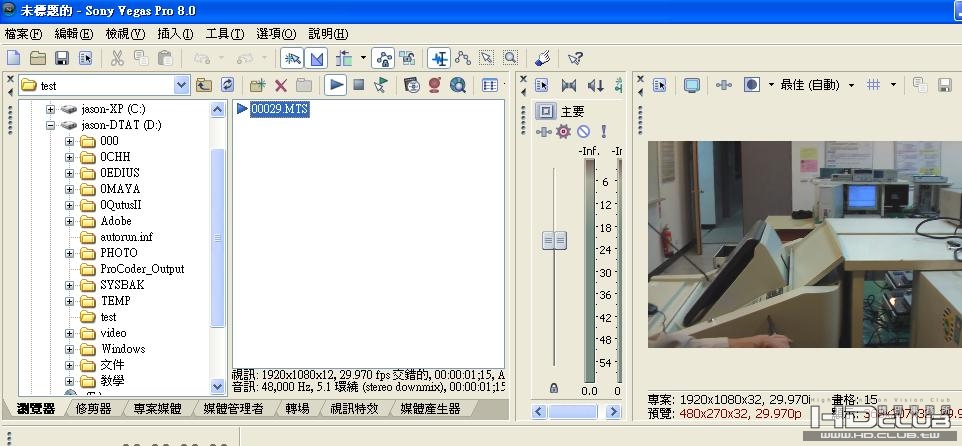Toggle Auto Preview in explorer toolbar
The image size is (962, 446).
pos(381,85)
